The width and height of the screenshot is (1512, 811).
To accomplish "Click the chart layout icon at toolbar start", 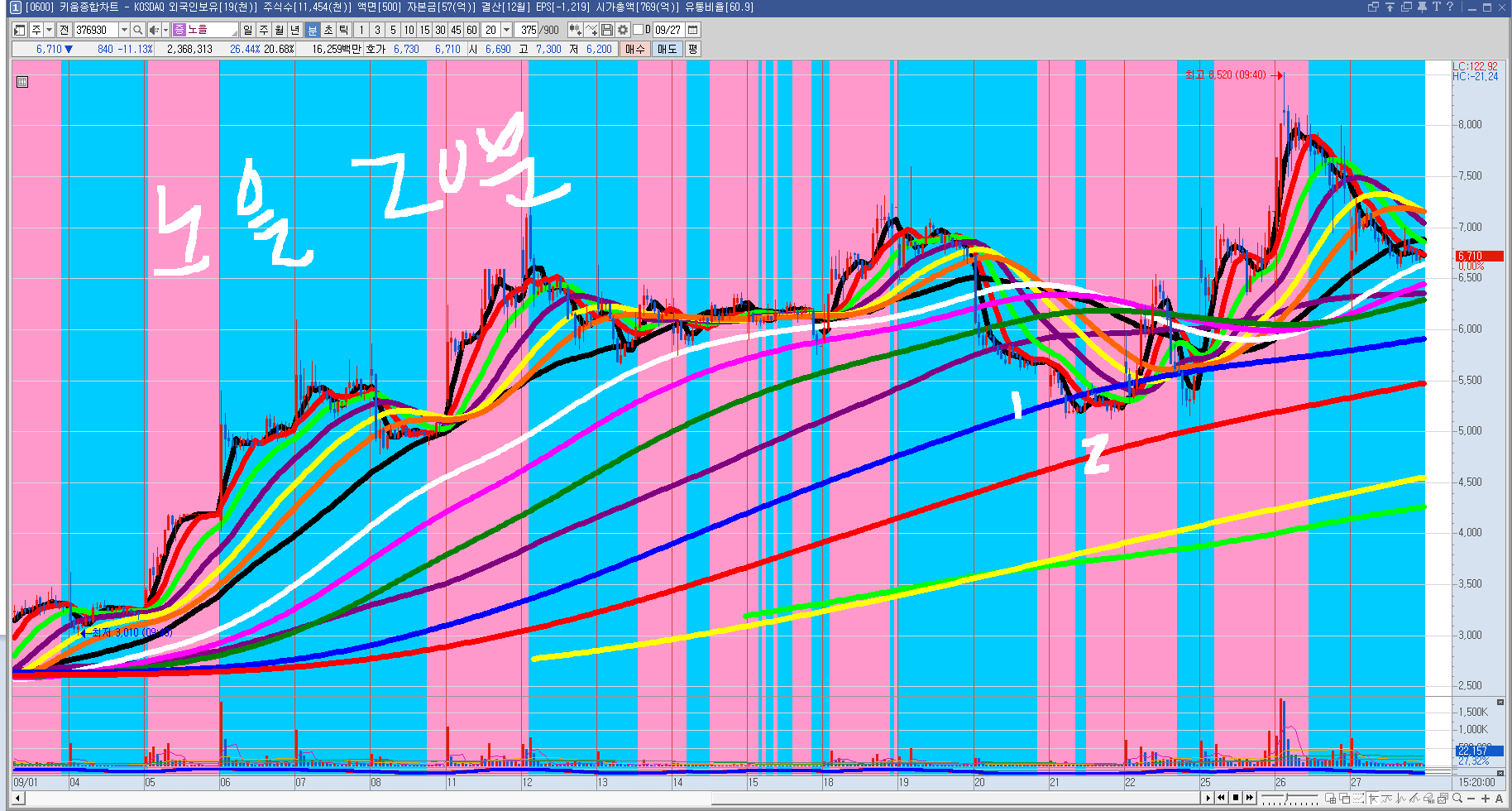I will [20, 30].
